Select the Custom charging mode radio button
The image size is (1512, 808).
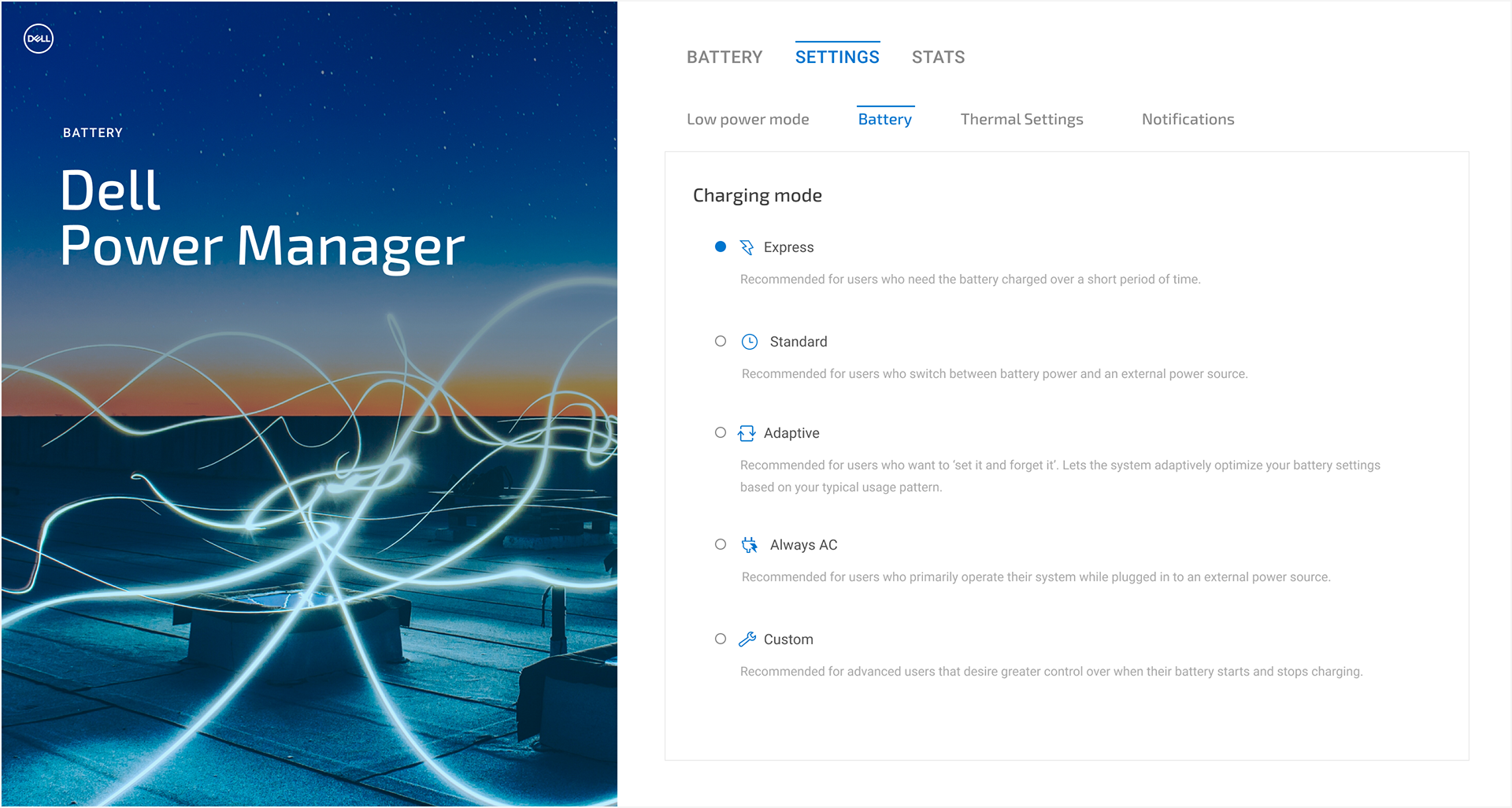721,639
